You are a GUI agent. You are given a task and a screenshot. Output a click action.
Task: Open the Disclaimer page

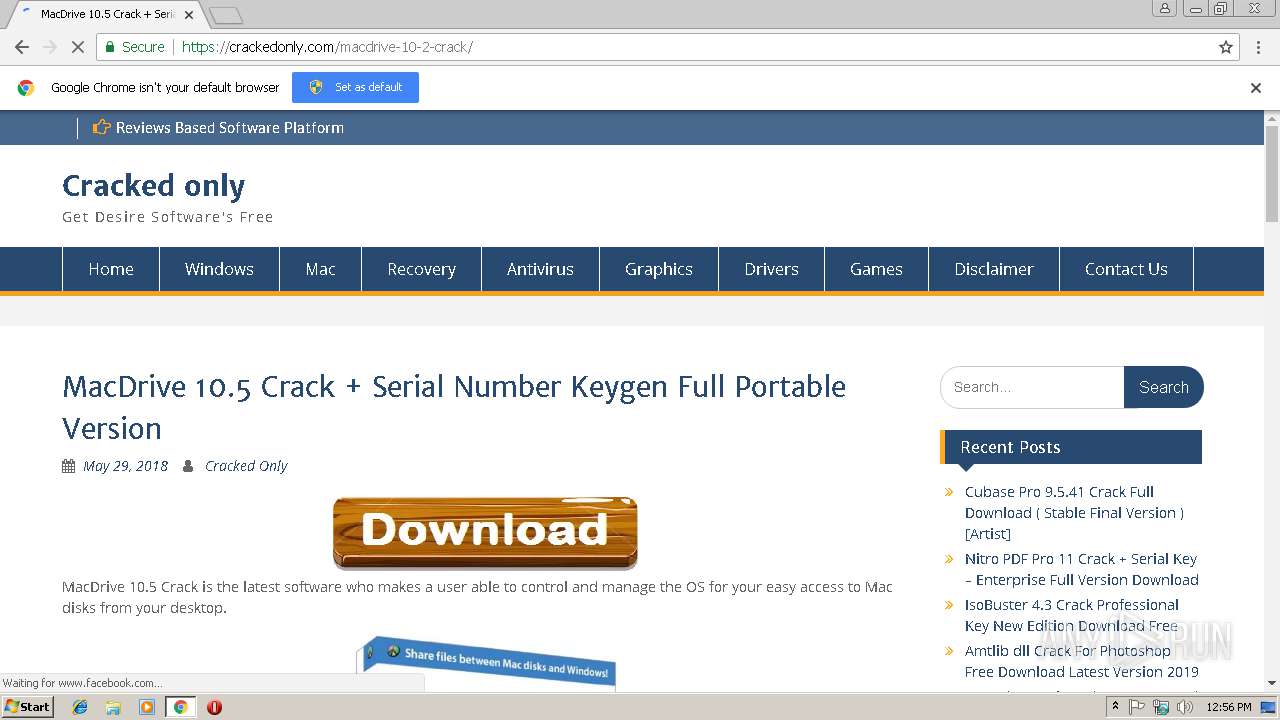993,269
